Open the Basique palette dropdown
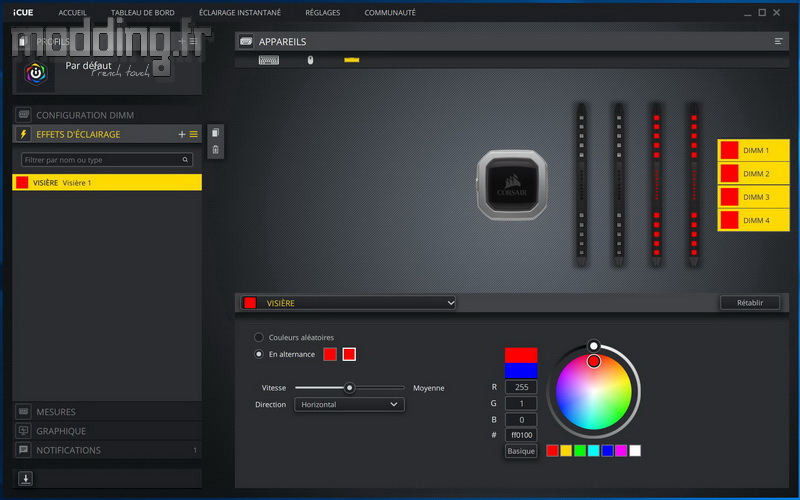Screen dimensions: 800x500 tap(521, 451)
